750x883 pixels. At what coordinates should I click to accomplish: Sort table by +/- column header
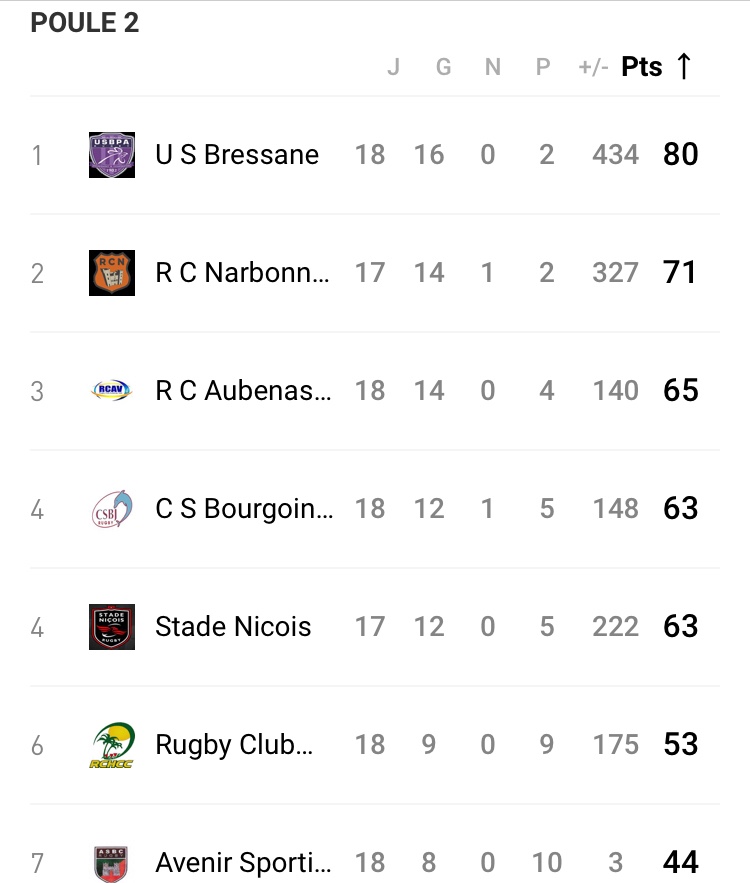click(593, 68)
